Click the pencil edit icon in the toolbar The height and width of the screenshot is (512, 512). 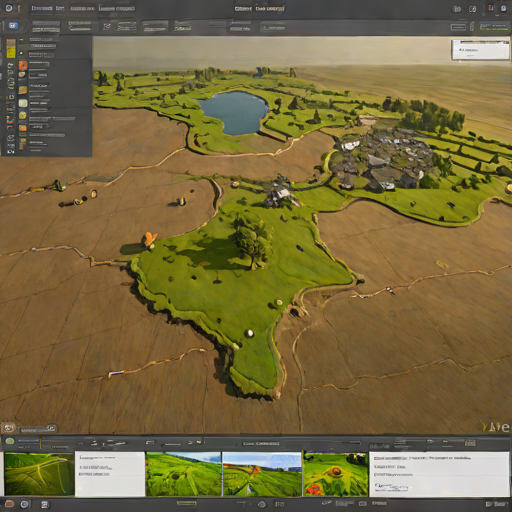(107, 26)
